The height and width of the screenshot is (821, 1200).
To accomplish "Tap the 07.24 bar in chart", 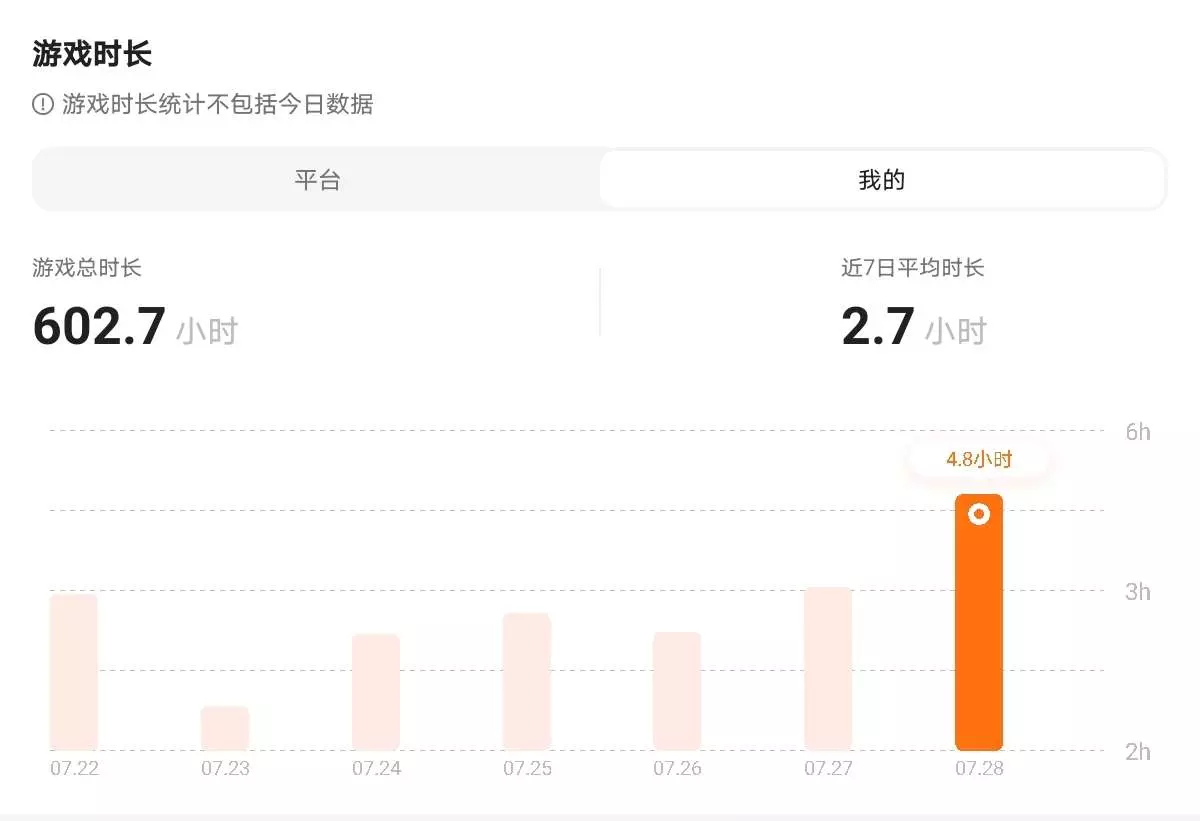I will (376, 692).
